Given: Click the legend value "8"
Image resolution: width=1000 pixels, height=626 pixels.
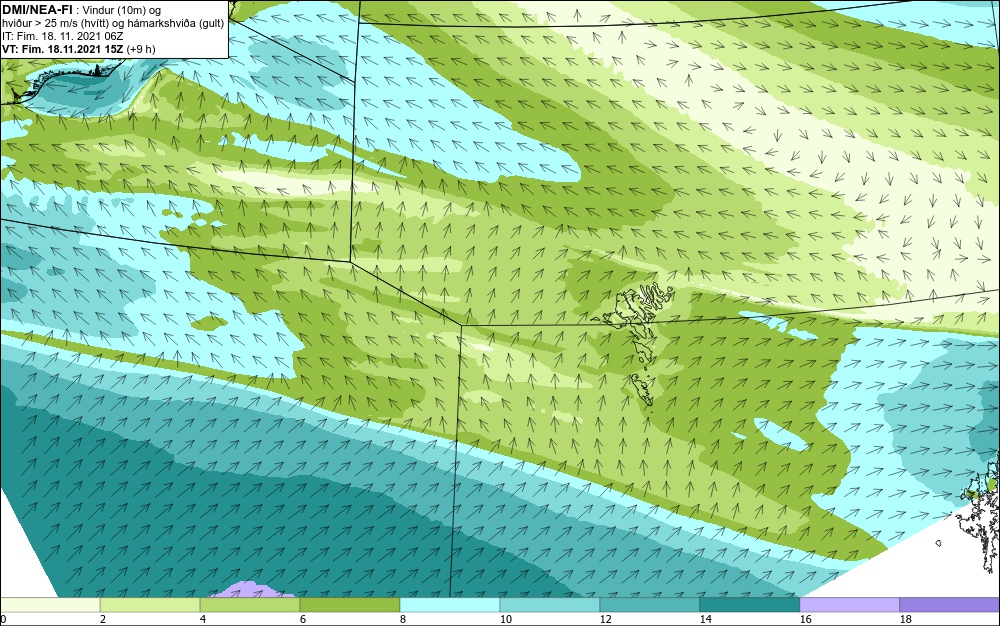Looking at the screenshot, I should 402,619.
